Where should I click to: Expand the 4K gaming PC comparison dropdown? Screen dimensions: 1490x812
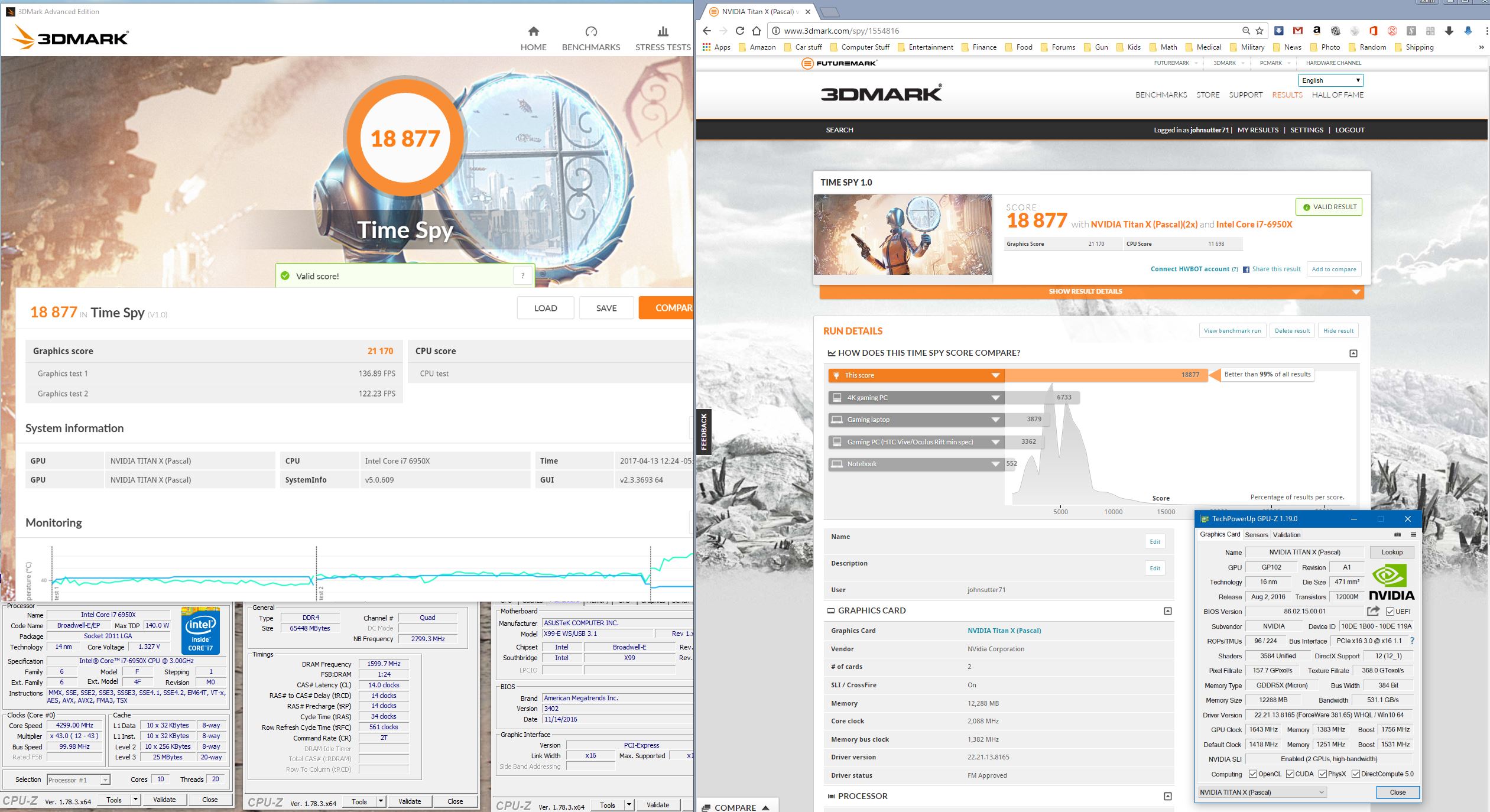(995, 398)
